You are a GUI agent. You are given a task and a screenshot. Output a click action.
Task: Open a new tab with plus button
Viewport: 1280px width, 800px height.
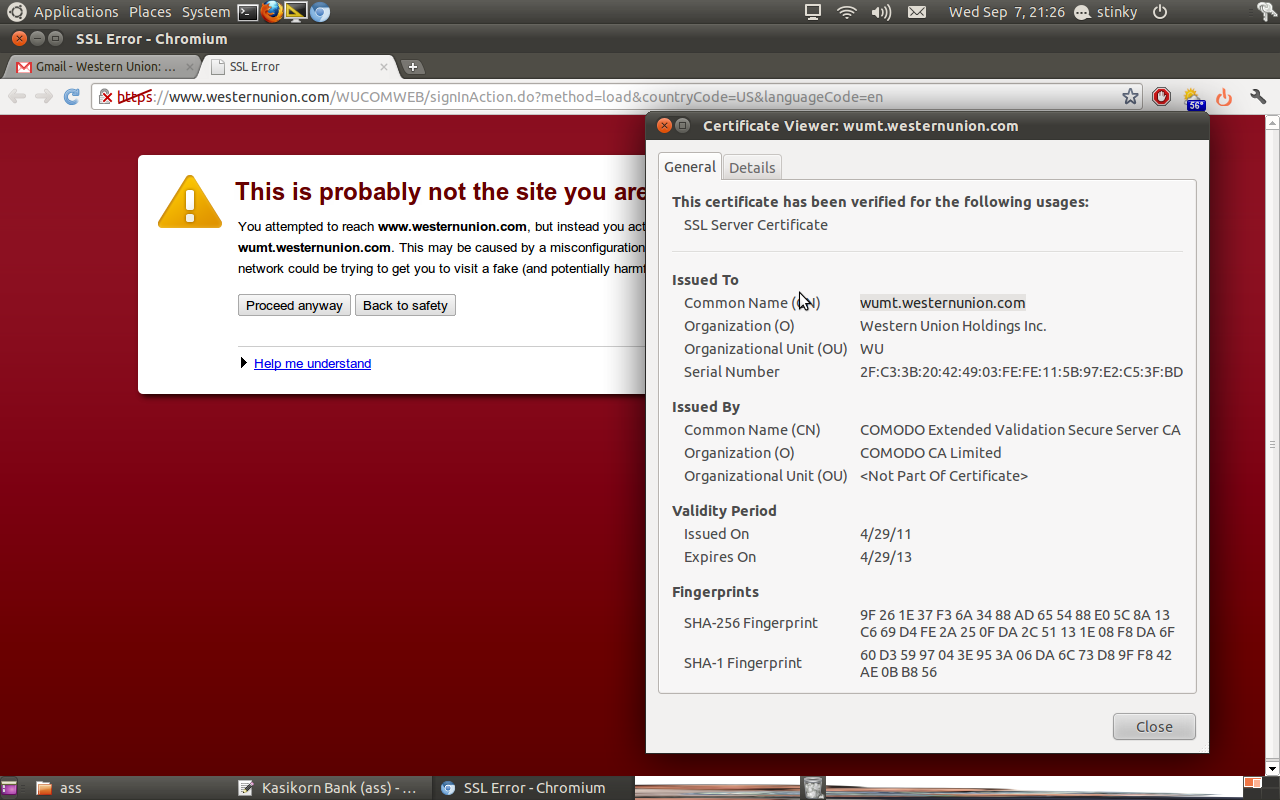(412, 67)
